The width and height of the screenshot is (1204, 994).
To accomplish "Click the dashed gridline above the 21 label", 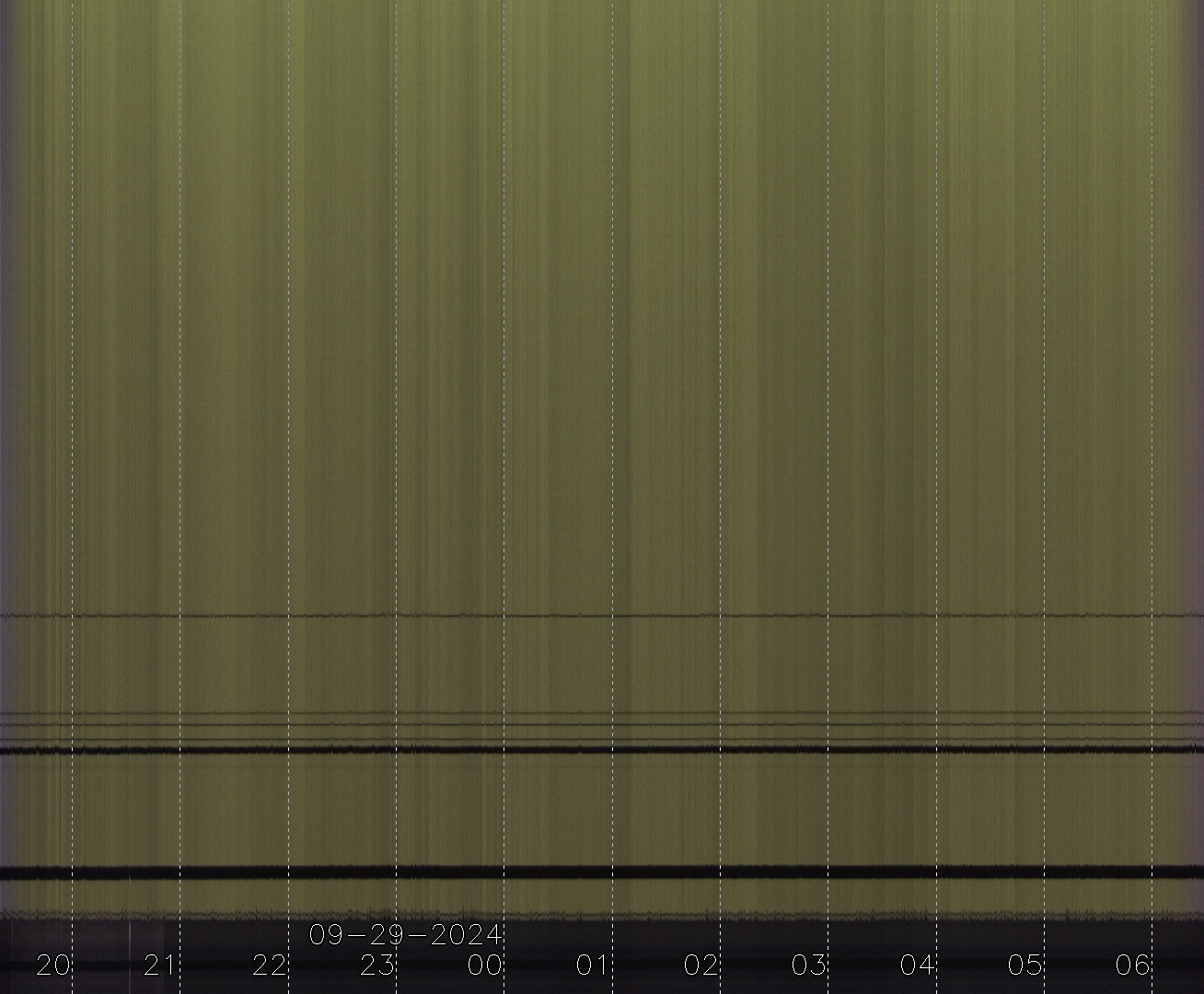I will (179, 368).
